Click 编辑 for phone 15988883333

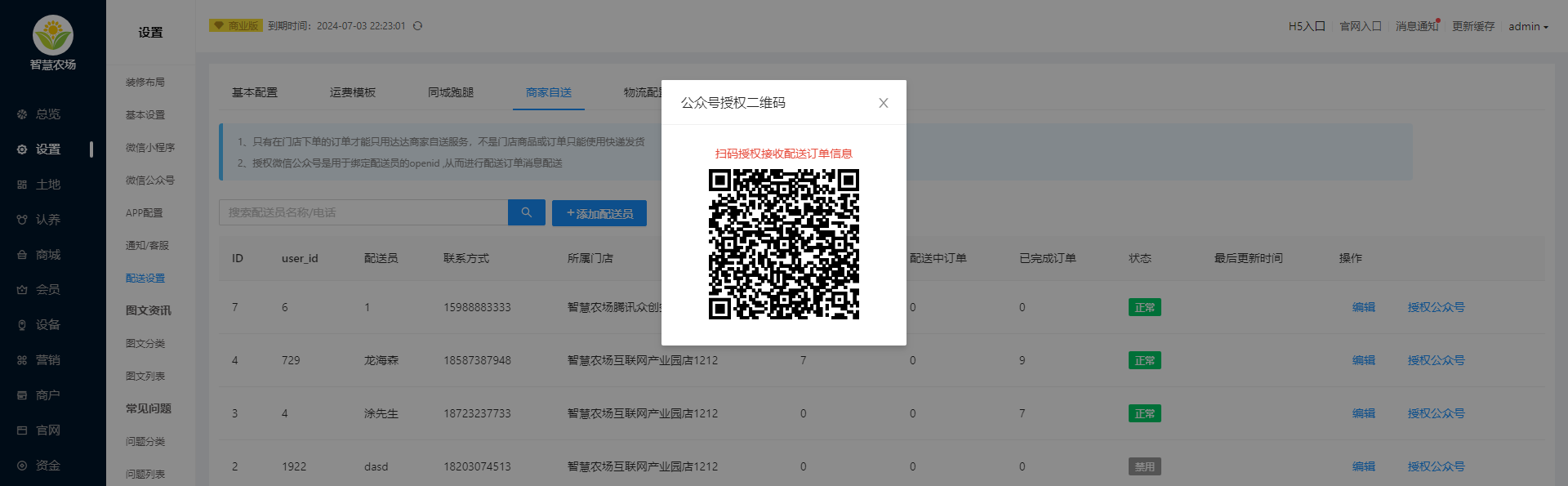[x=1364, y=307]
